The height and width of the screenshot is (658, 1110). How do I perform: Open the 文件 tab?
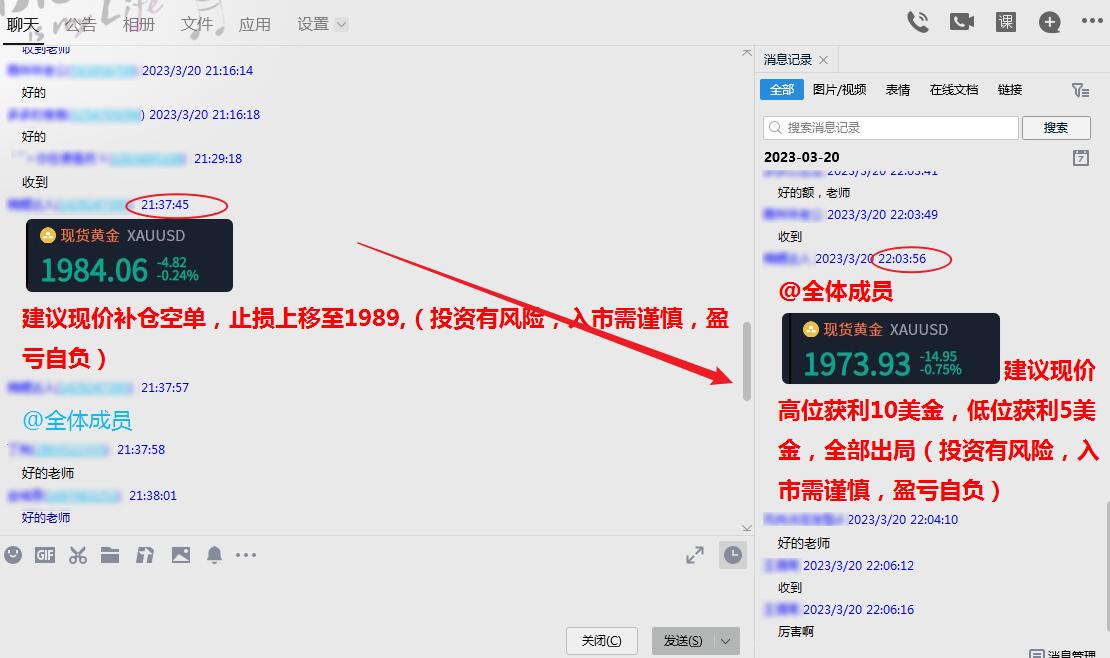click(x=197, y=24)
